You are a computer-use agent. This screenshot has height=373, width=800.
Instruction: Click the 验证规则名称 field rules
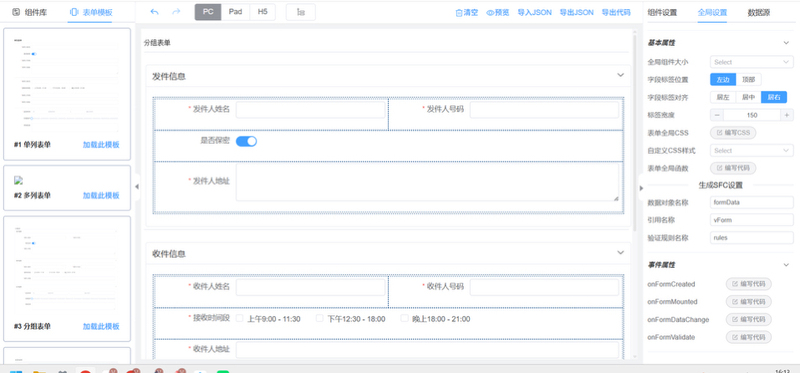coord(752,237)
